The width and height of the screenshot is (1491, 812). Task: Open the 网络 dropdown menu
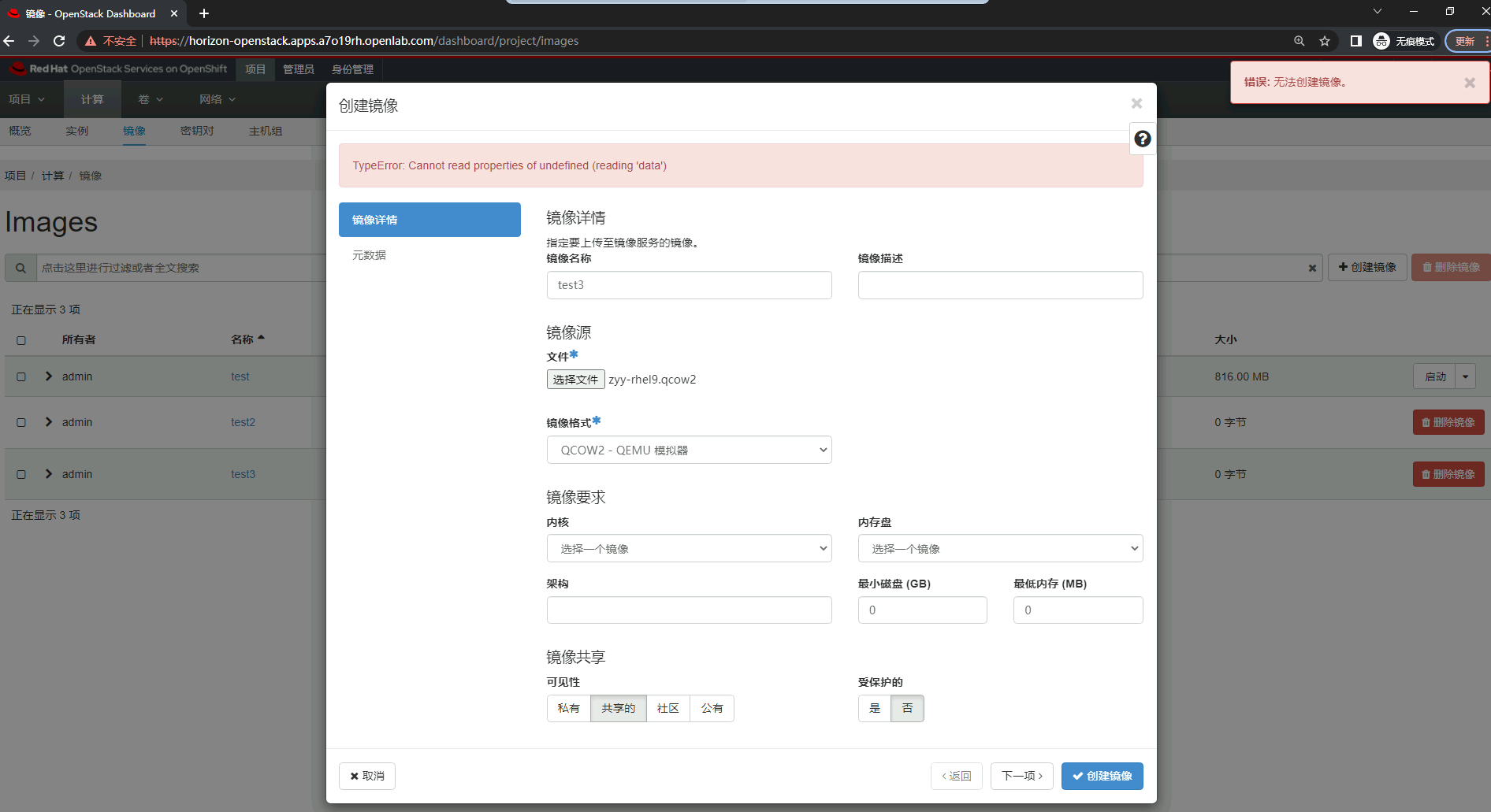click(x=218, y=99)
